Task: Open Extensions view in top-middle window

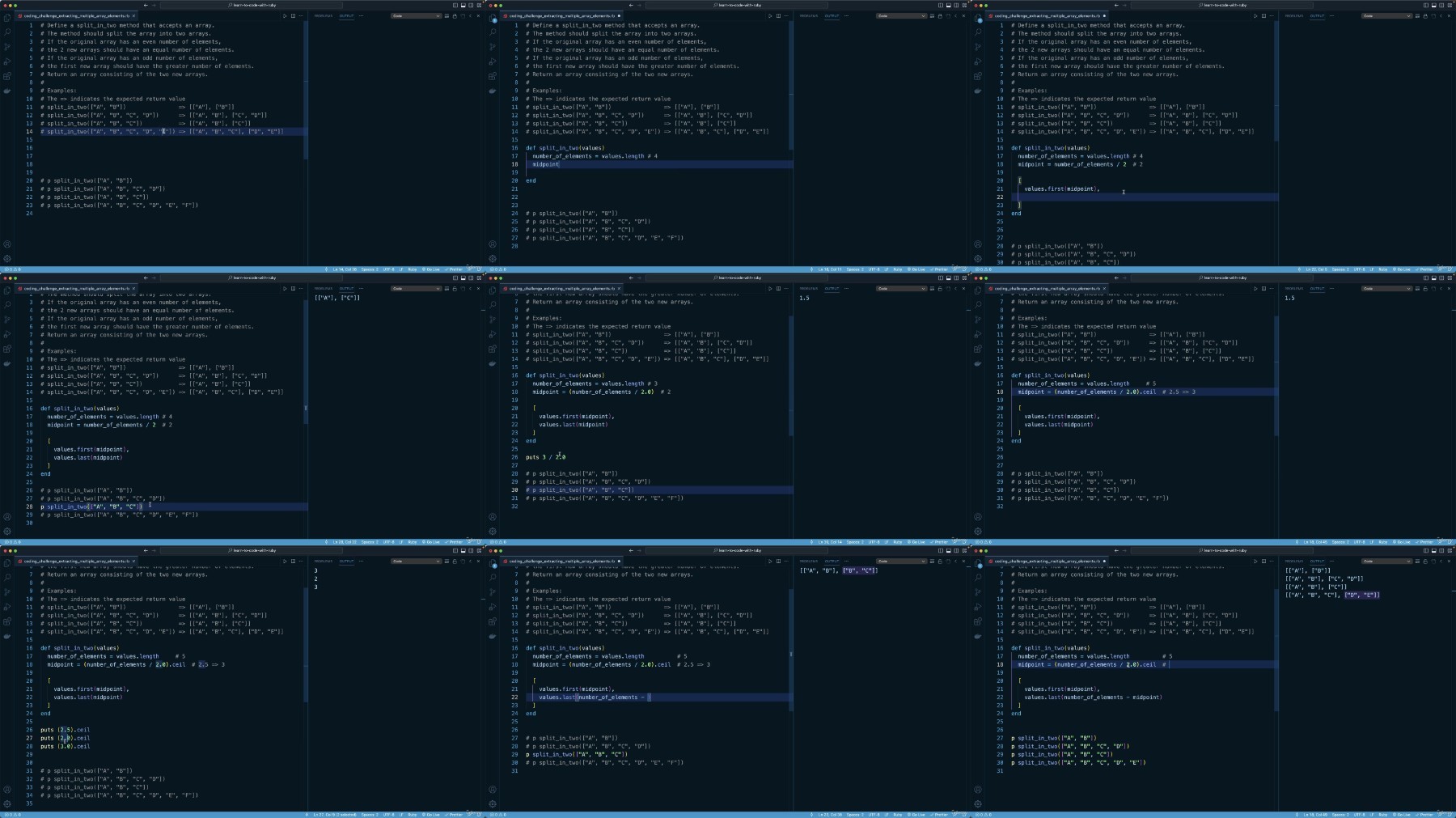Action: coord(493,76)
